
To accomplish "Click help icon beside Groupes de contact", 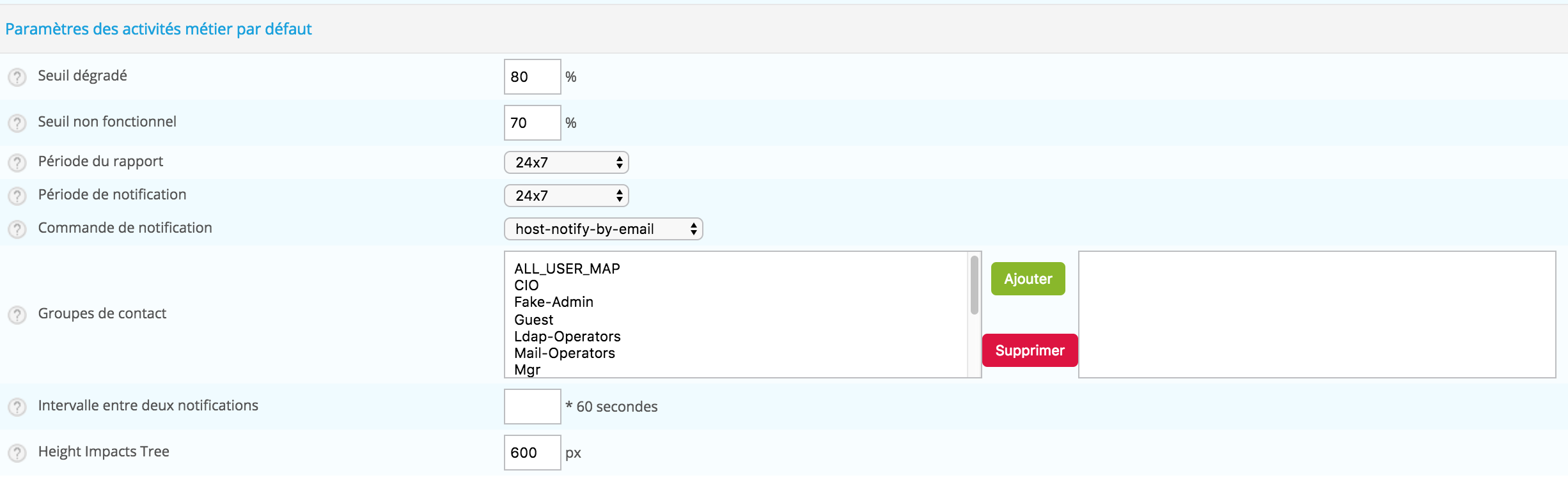I will (x=17, y=315).
